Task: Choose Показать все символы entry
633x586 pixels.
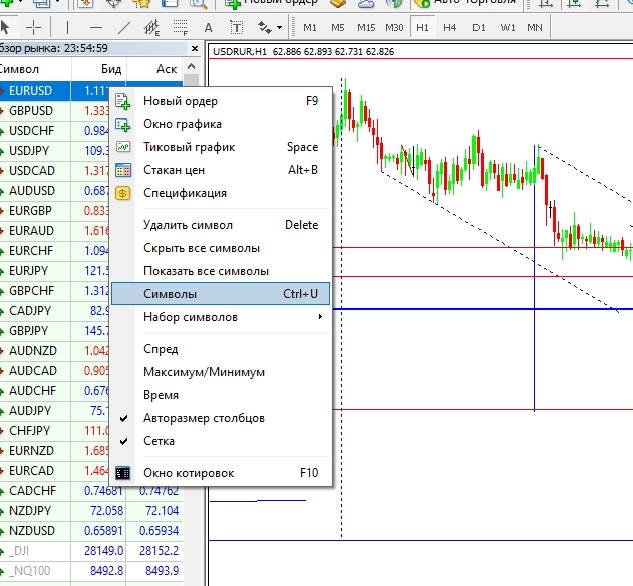Action: (220, 271)
